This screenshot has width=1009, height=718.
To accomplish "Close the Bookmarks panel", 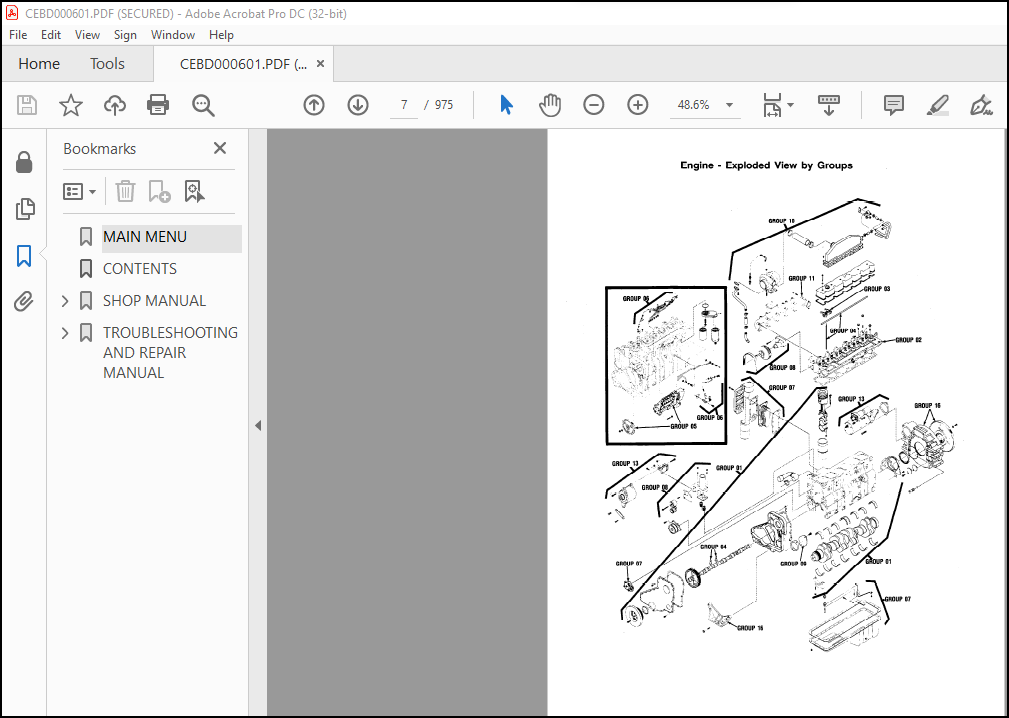I will pos(219,149).
